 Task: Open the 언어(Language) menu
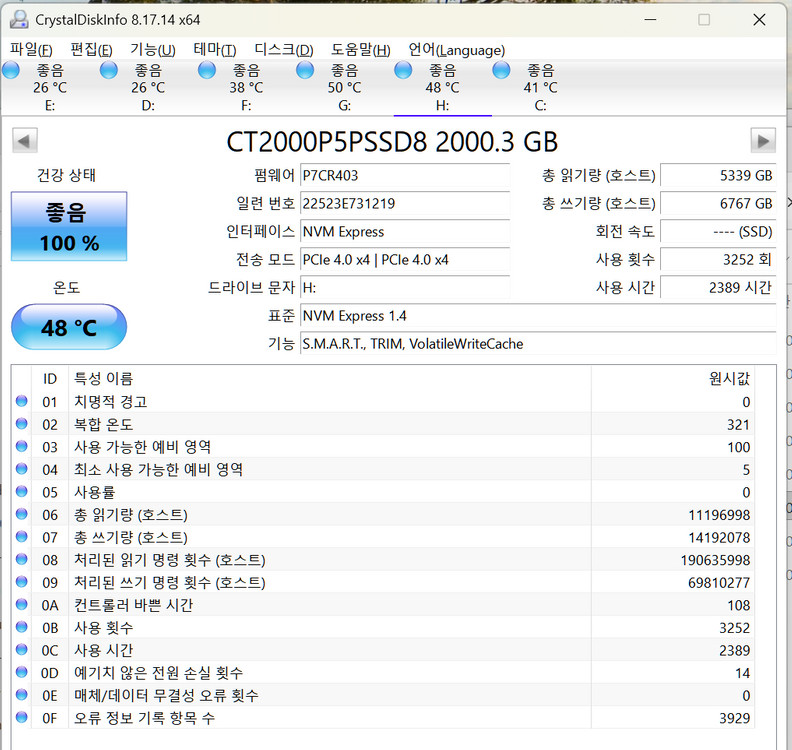coord(457,49)
